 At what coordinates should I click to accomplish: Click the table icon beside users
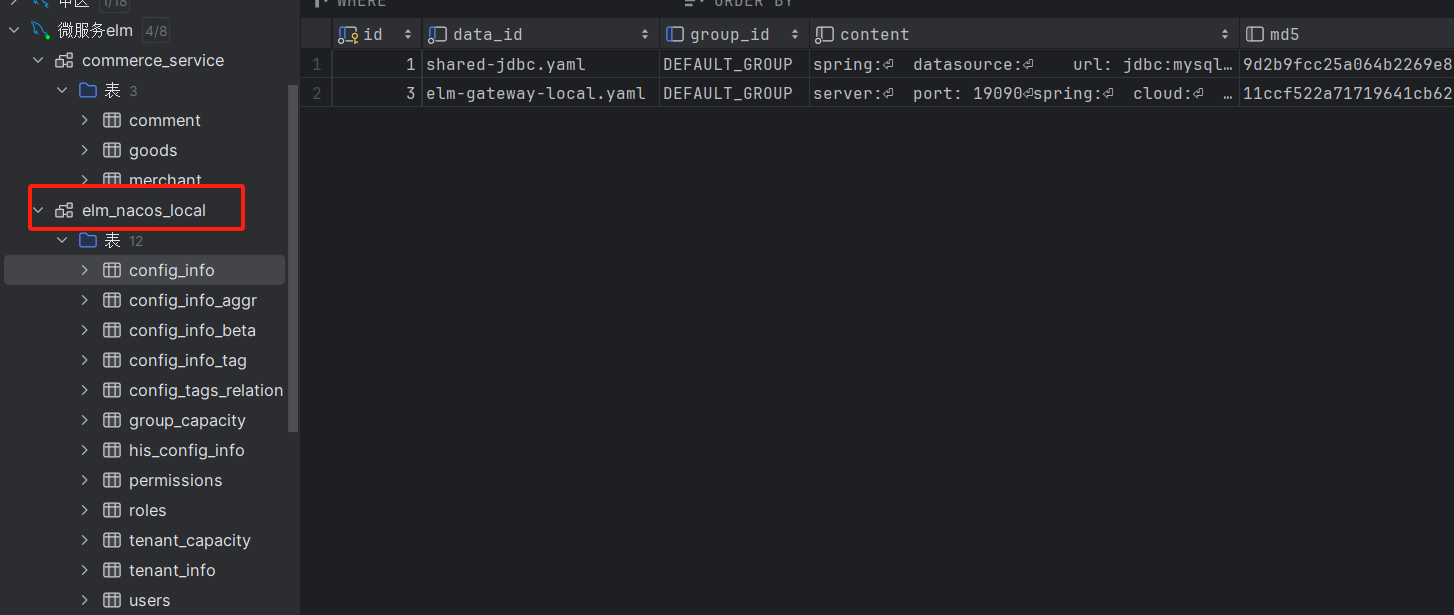pos(112,600)
